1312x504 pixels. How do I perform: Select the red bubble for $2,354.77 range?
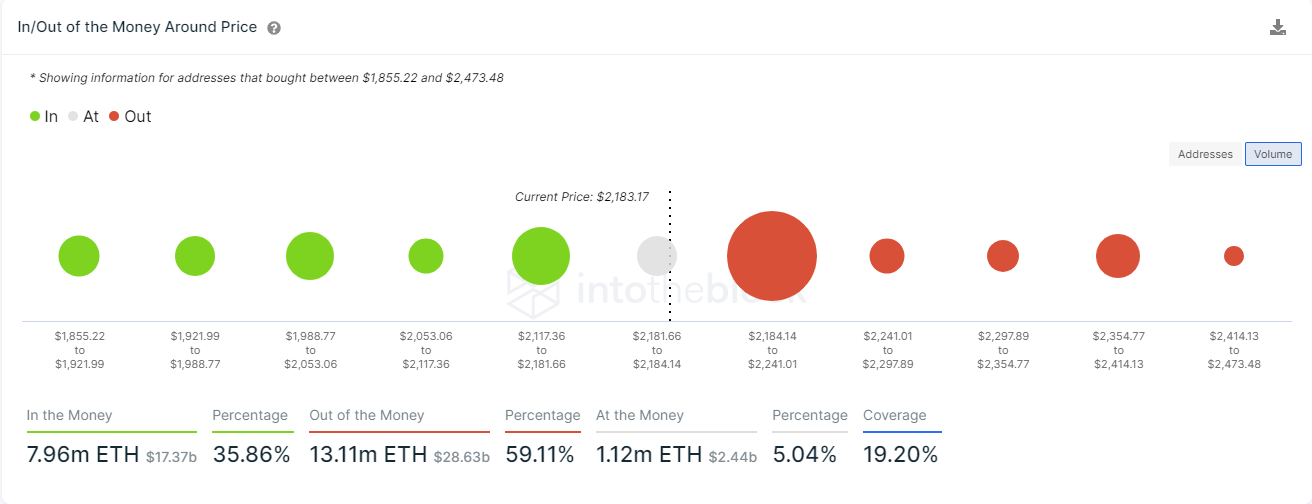click(x=1118, y=256)
